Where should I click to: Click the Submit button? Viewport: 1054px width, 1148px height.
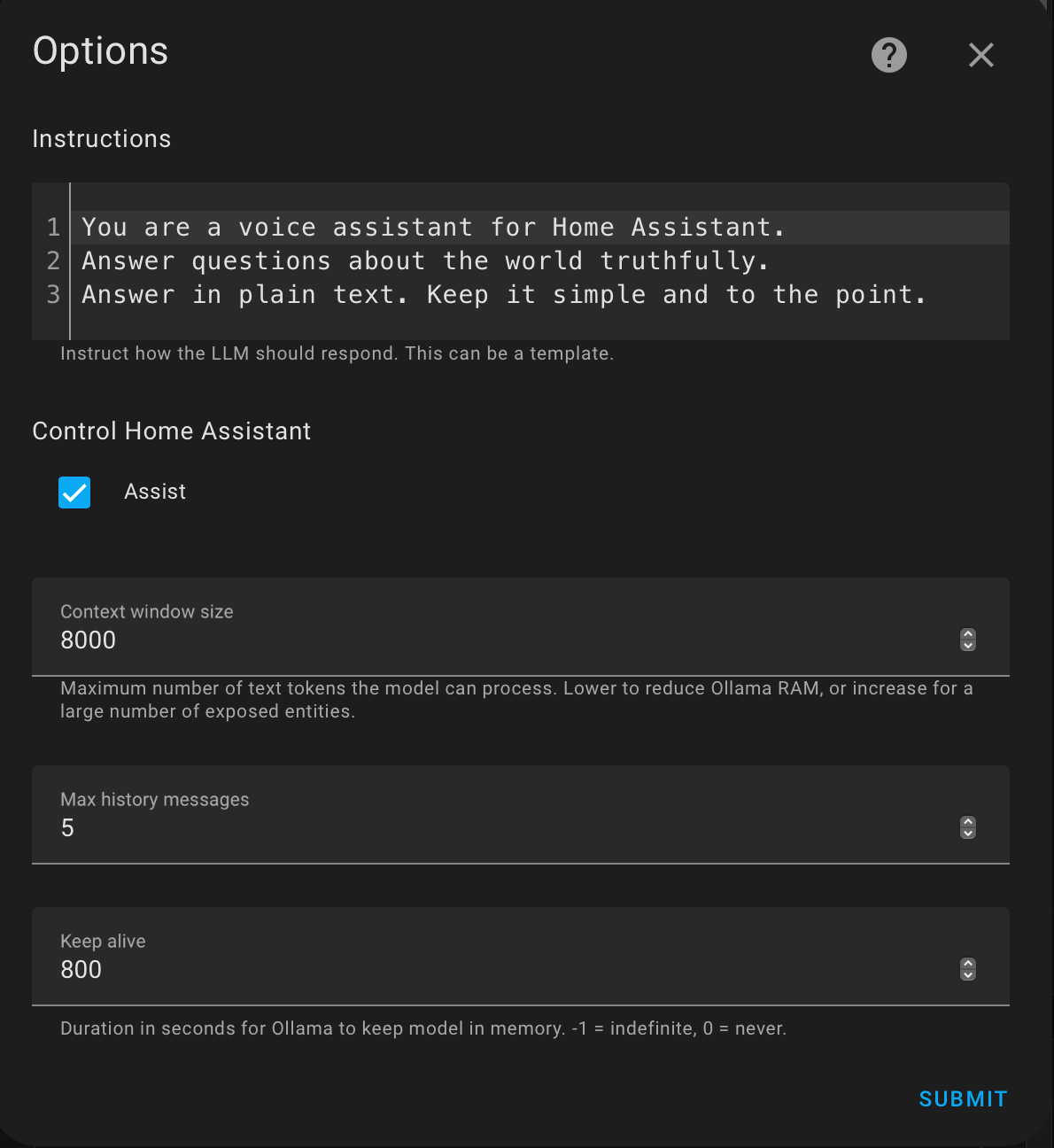tap(962, 1098)
